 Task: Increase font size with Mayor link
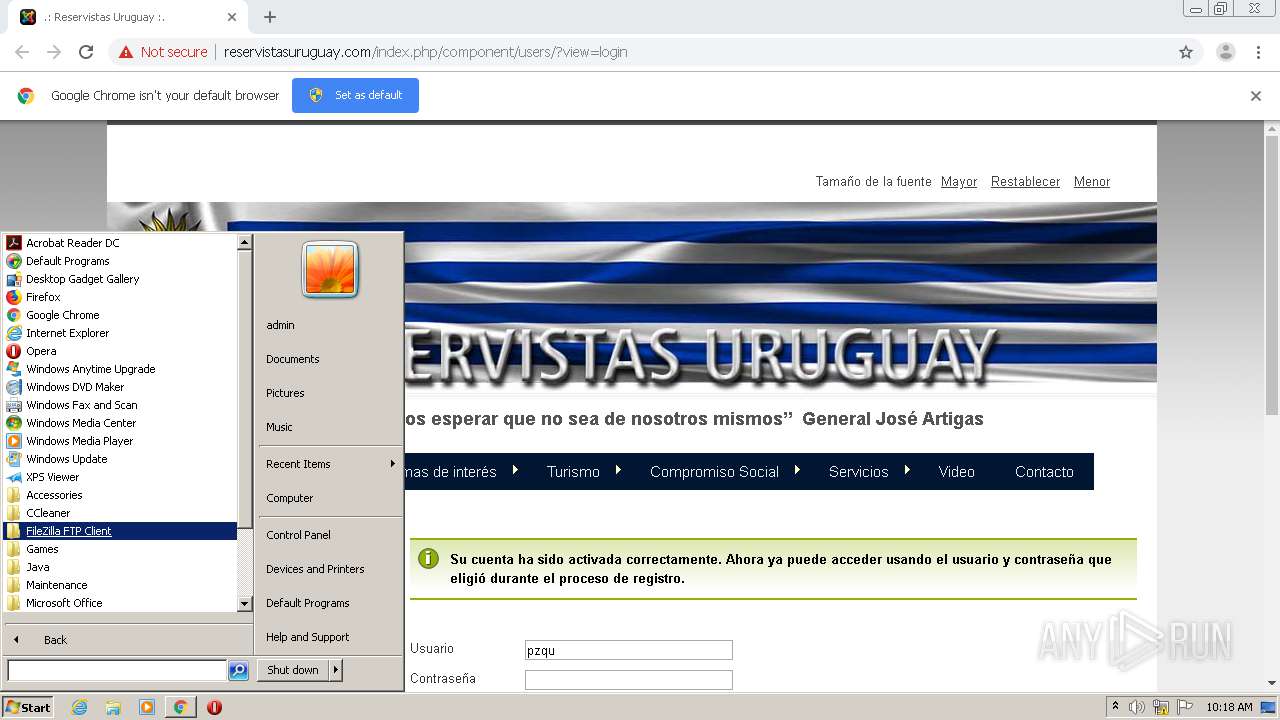pos(959,182)
